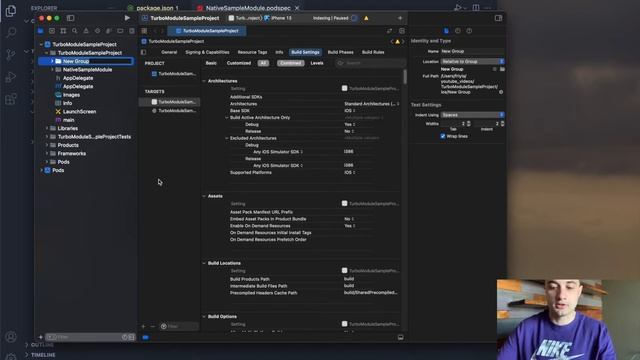Viewport: 640px width, 360px height.
Task: Open the Location Relative to Group dropdown
Action: [472, 61]
